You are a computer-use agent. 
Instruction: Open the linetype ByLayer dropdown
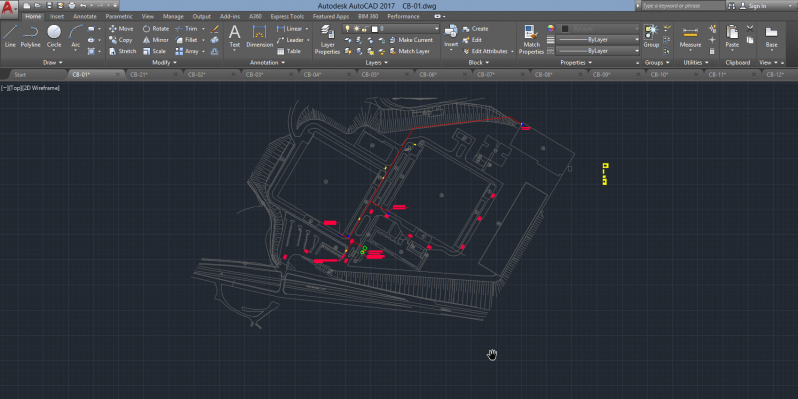(597, 51)
